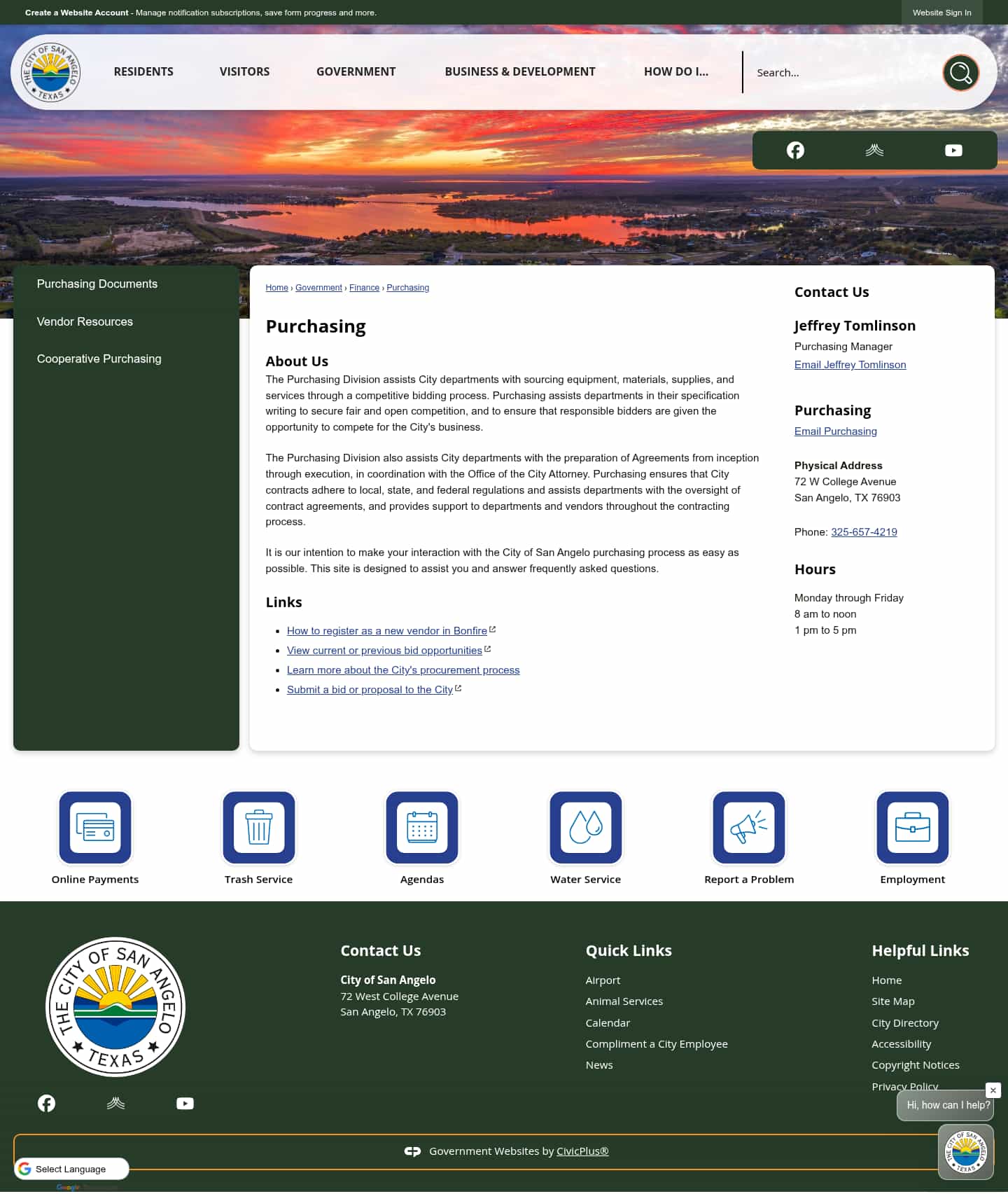This screenshot has height=1194, width=1008.
Task: Open the Trash Service icon
Action: point(259,827)
